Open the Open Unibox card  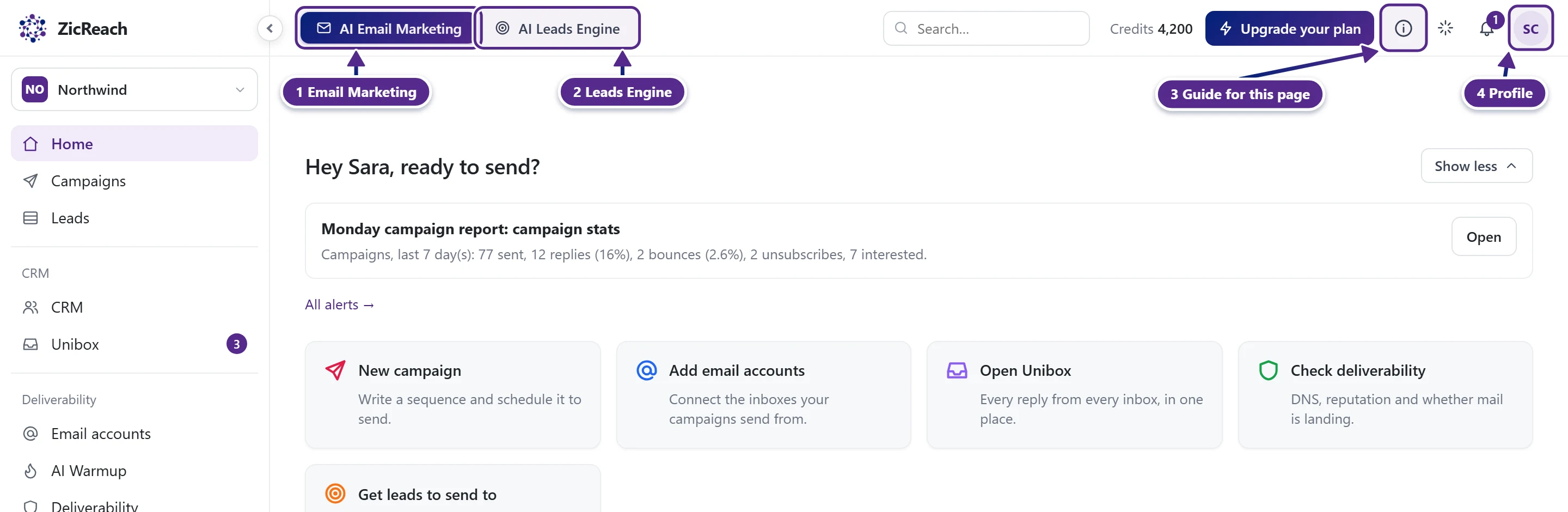1074,394
